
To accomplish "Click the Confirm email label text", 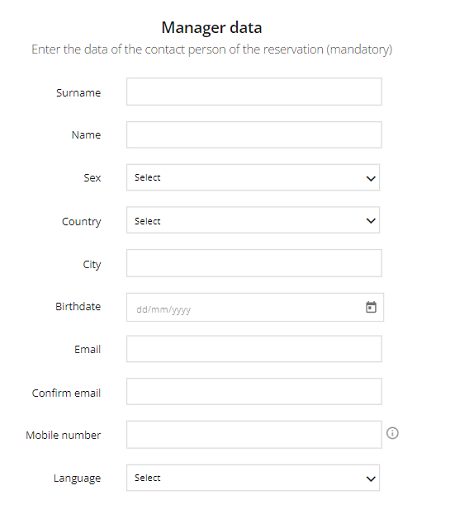I will pos(66,393).
